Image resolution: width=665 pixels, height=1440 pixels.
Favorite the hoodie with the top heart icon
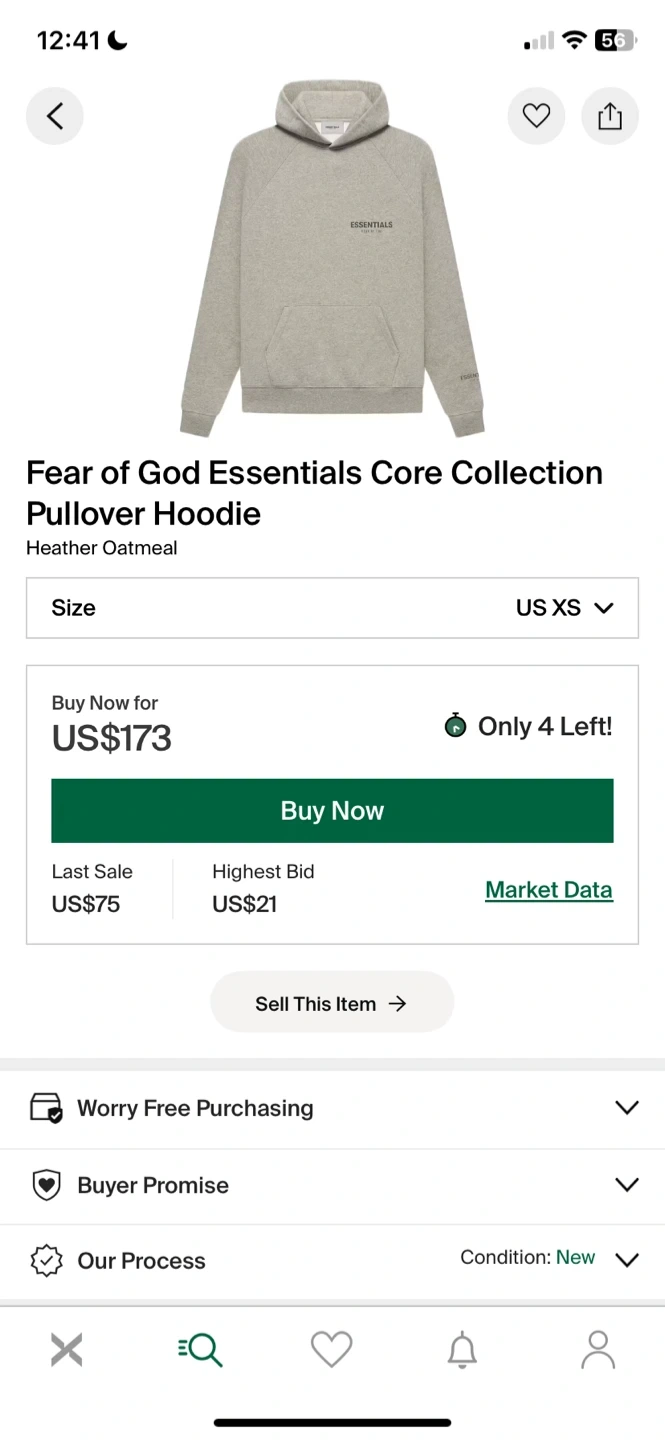point(537,116)
